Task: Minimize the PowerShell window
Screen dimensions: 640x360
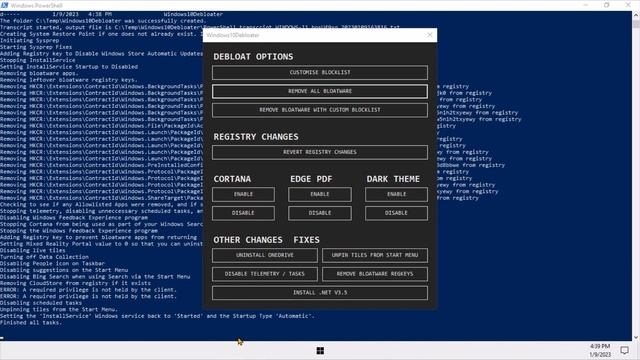Action: [x=586, y=5]
